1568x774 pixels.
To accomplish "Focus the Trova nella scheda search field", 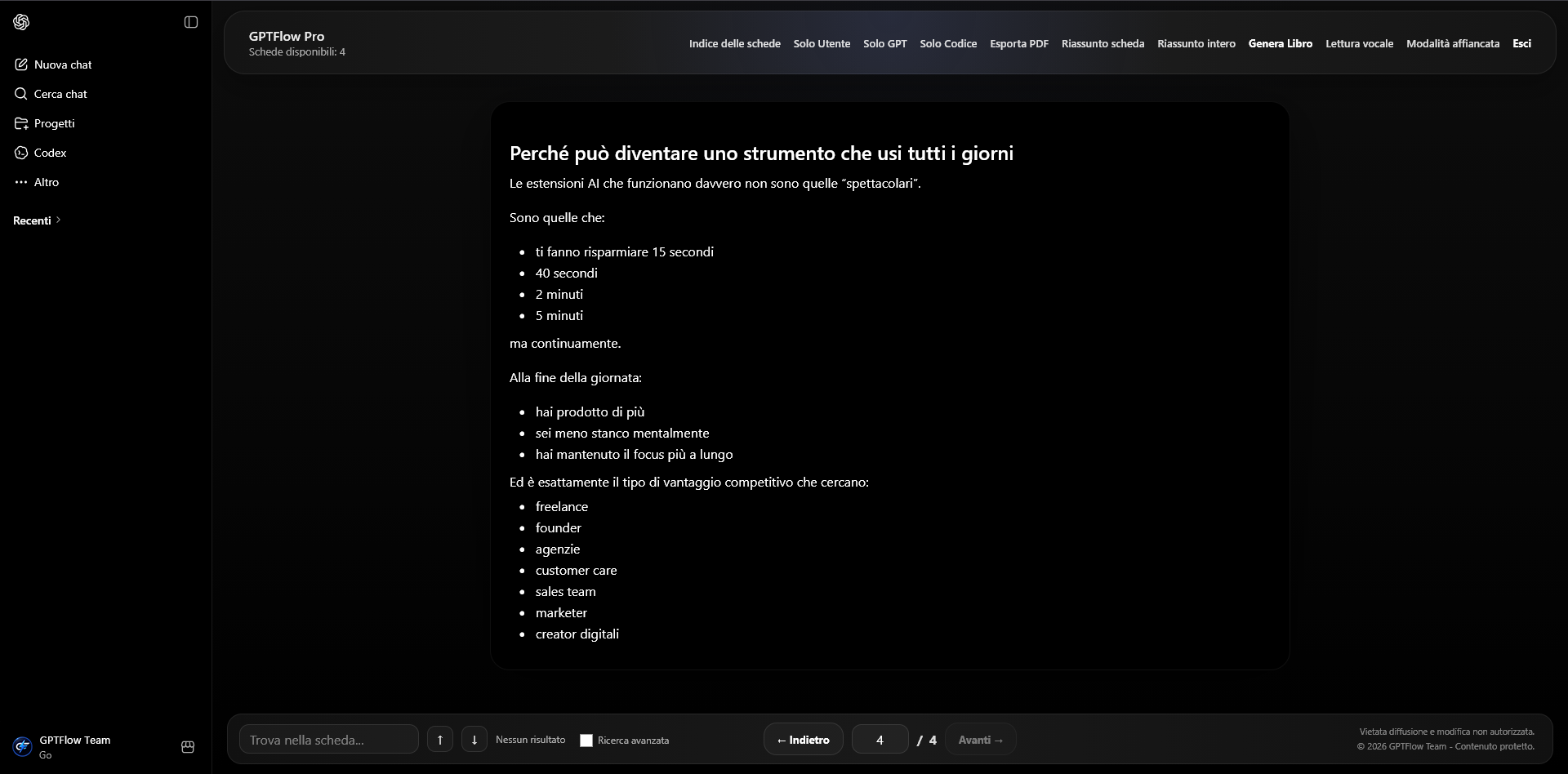I will (x=329, y=740).
